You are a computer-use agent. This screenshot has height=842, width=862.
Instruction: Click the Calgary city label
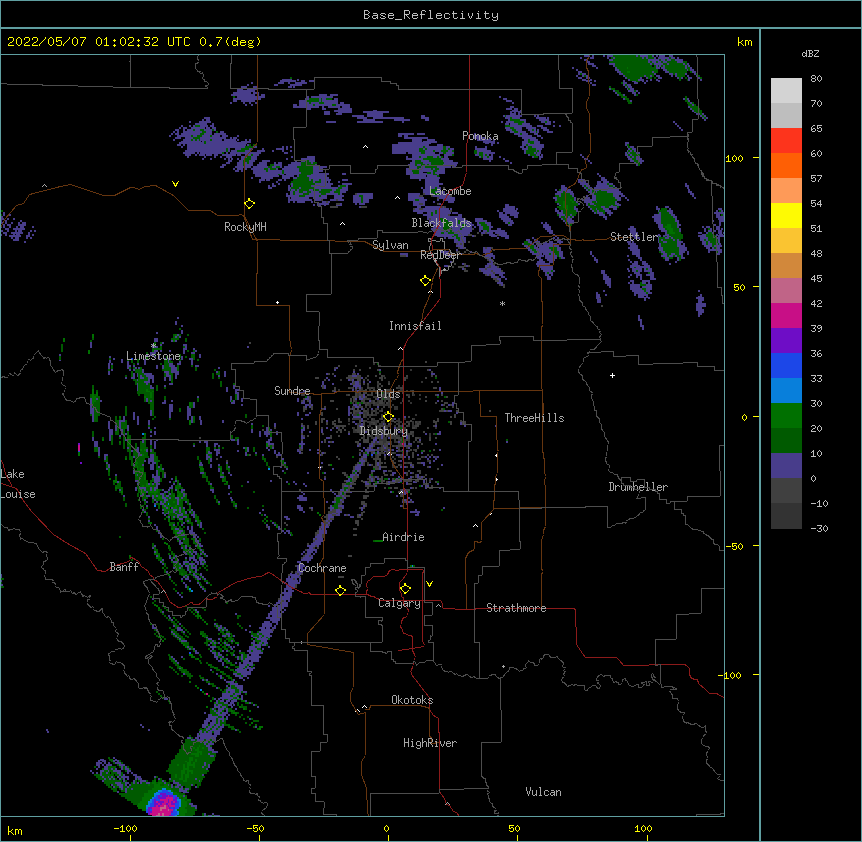[x=399, y=603]
